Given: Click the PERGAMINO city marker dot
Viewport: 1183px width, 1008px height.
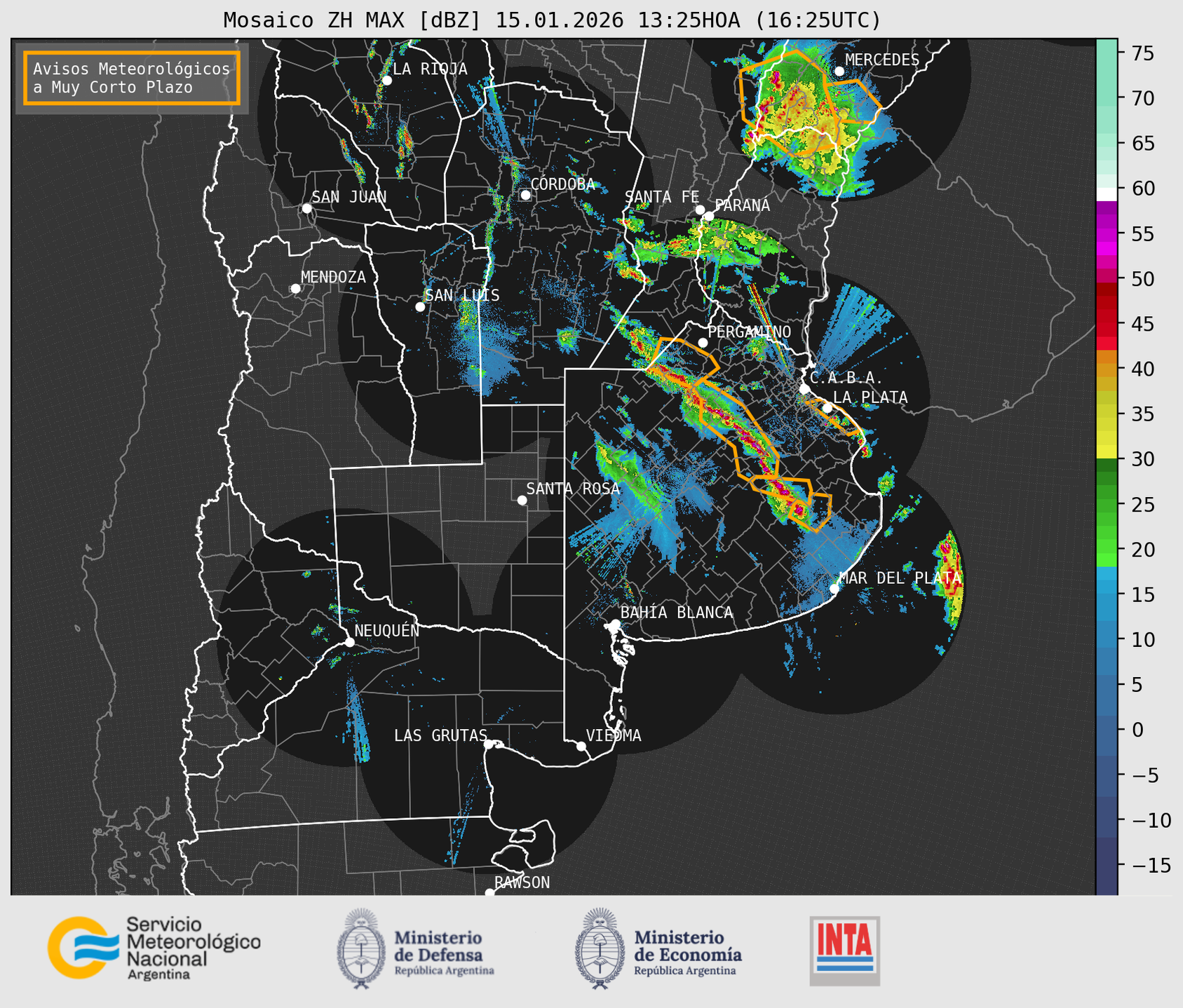Looking at the screenshot, I should pos(703,343).
